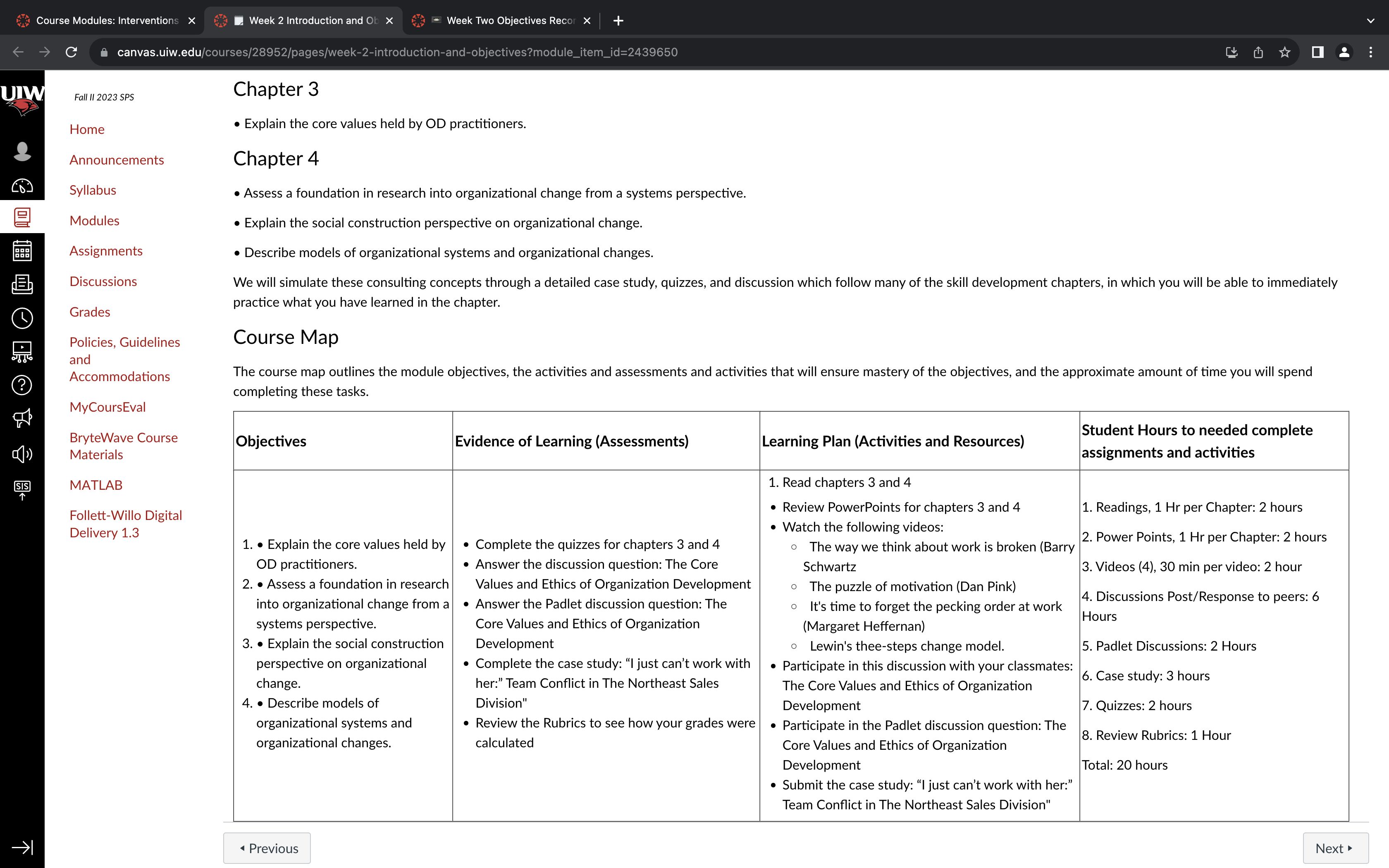This screenshot has width=1389, height=868.
Task: Open the megaphone announcements icon in sidebar
Action: pos(22,418)
